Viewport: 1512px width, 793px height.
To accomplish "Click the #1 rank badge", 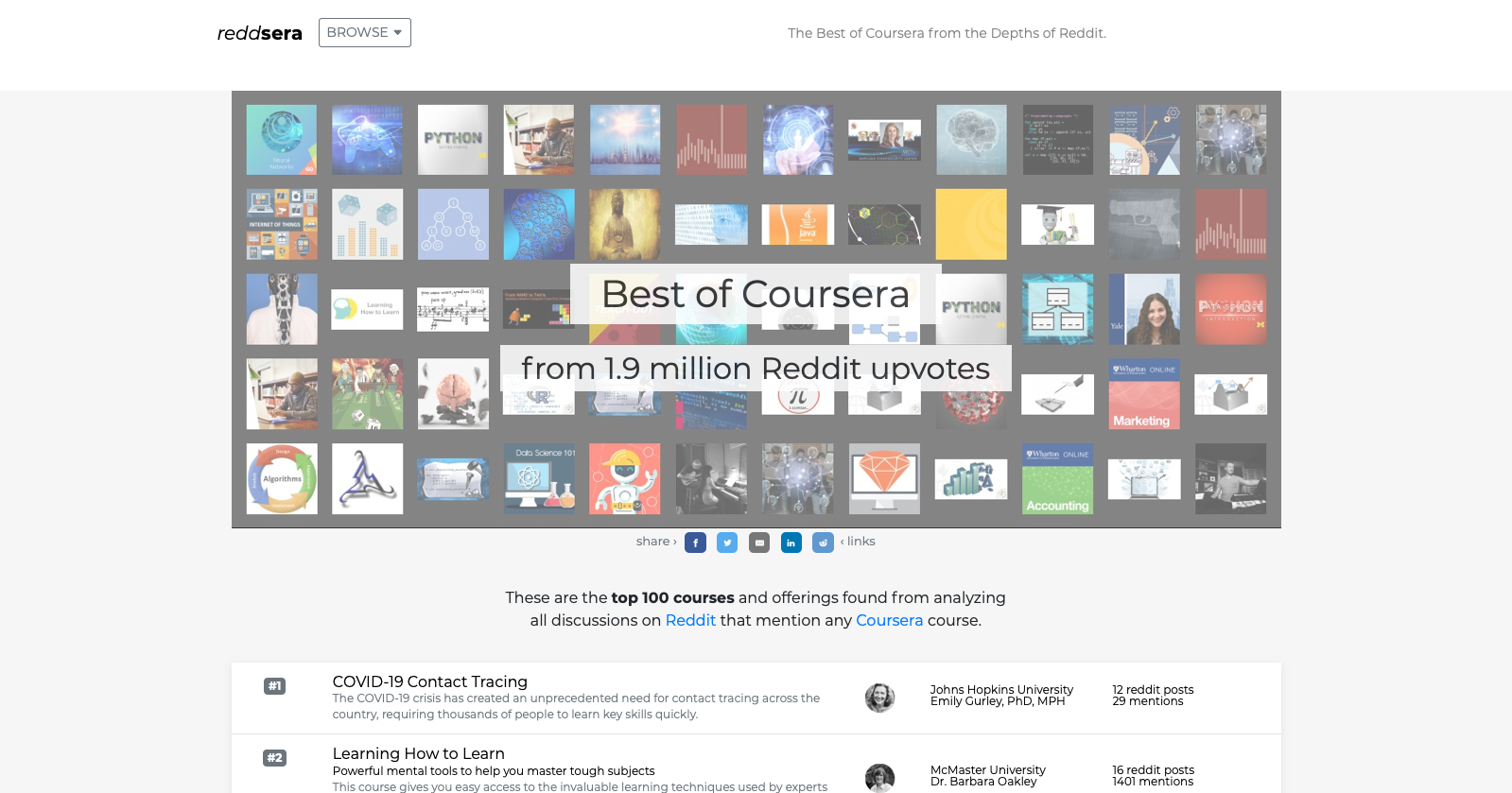I will pyautogui.click(x=274, y=686).
